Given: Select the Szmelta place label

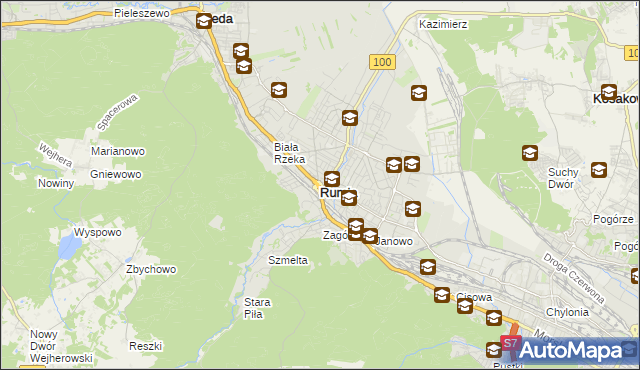Looking at the screenshot, I should pos(288,260).
